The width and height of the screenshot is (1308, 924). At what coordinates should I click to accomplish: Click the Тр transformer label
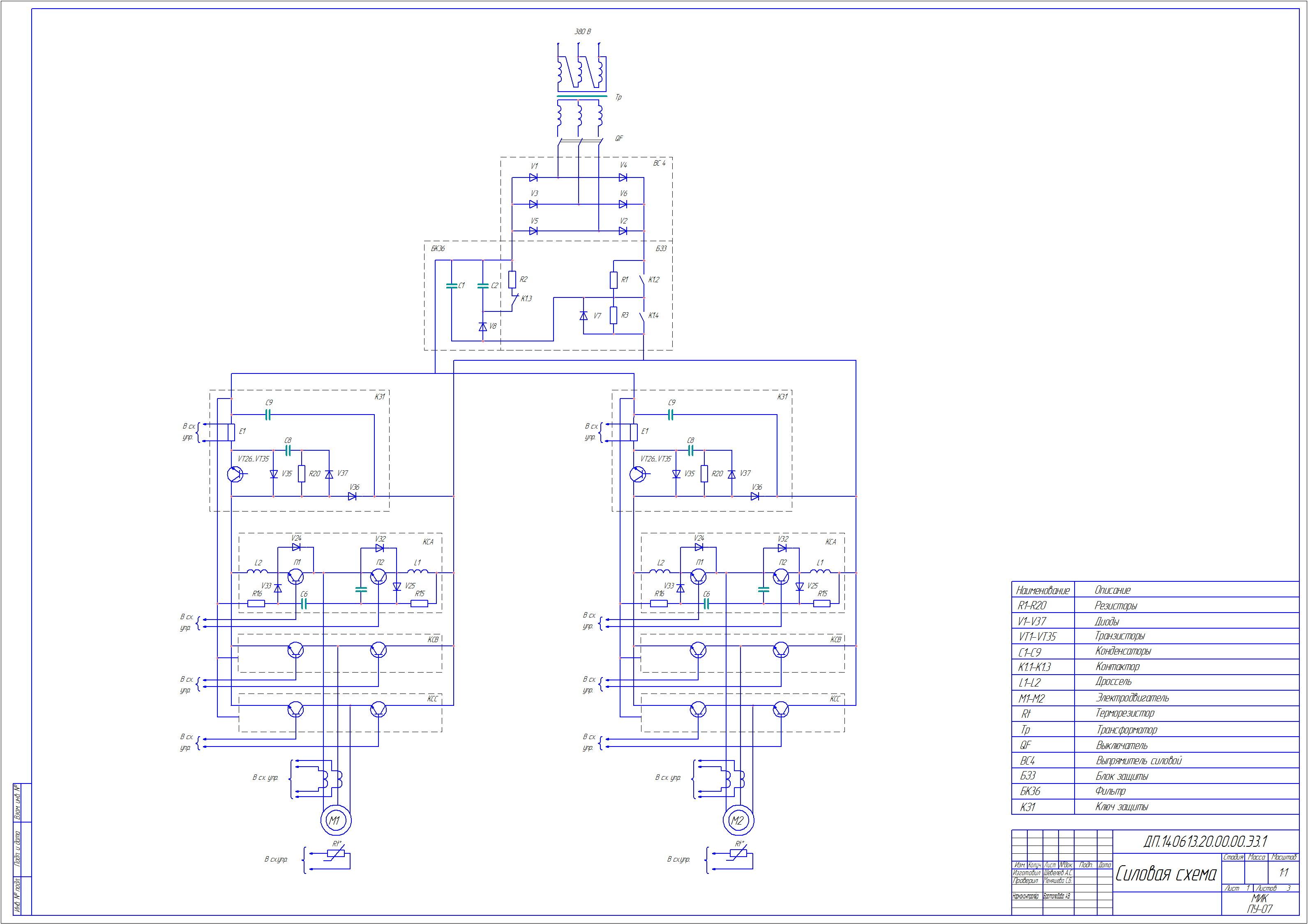[618, 97]
